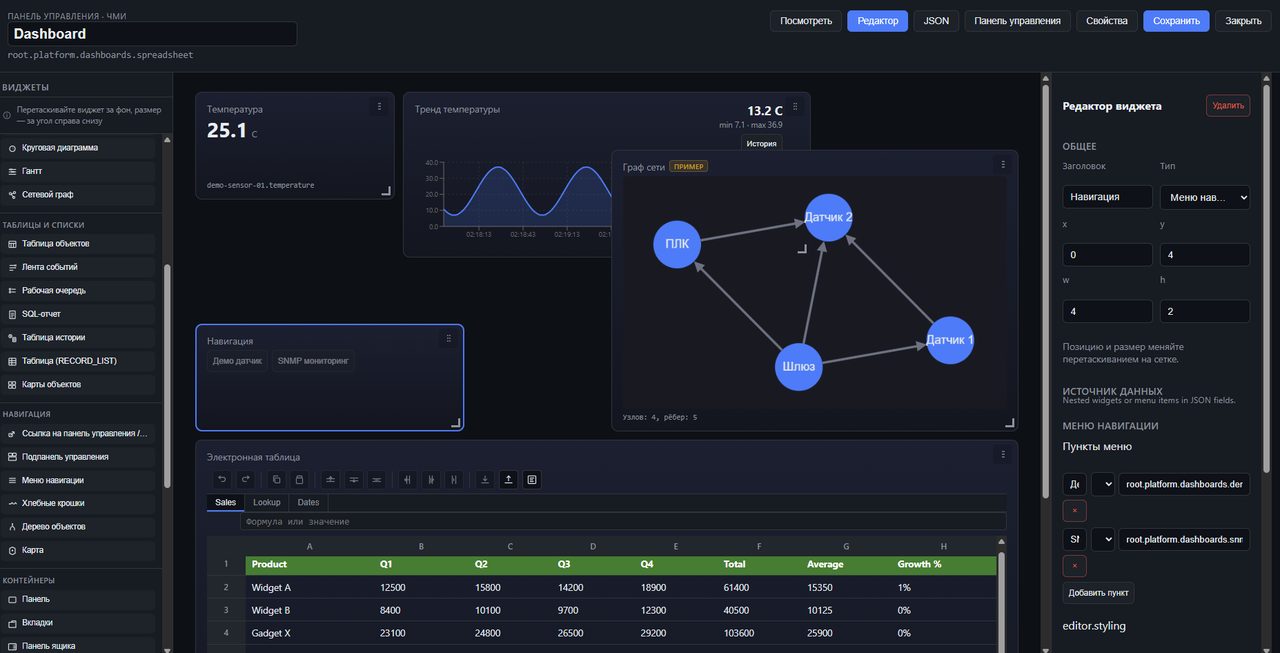
Task: Copy cells using spreadsheet toolbar icon
Action: click(x=276, y=480)
